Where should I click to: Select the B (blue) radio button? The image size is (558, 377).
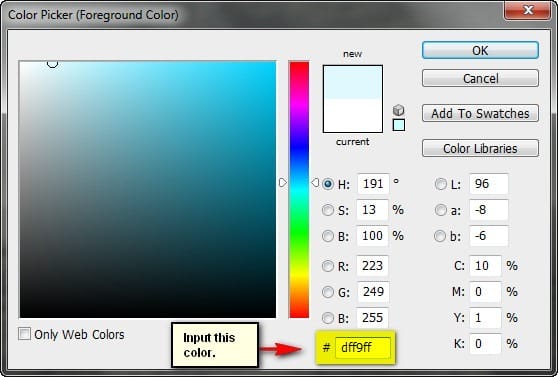click(x=328, y=318)
